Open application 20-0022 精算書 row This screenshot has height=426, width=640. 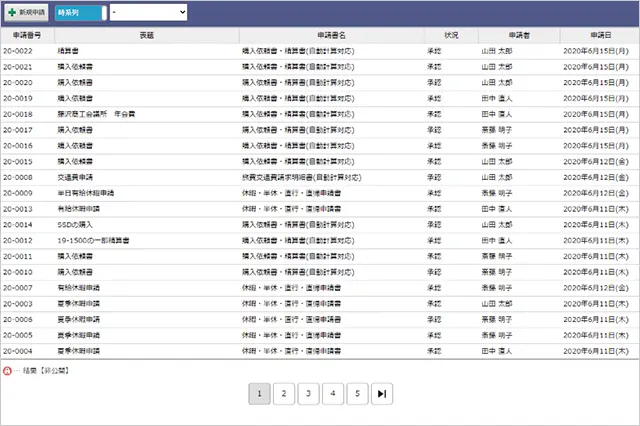[x=70, y=49]
